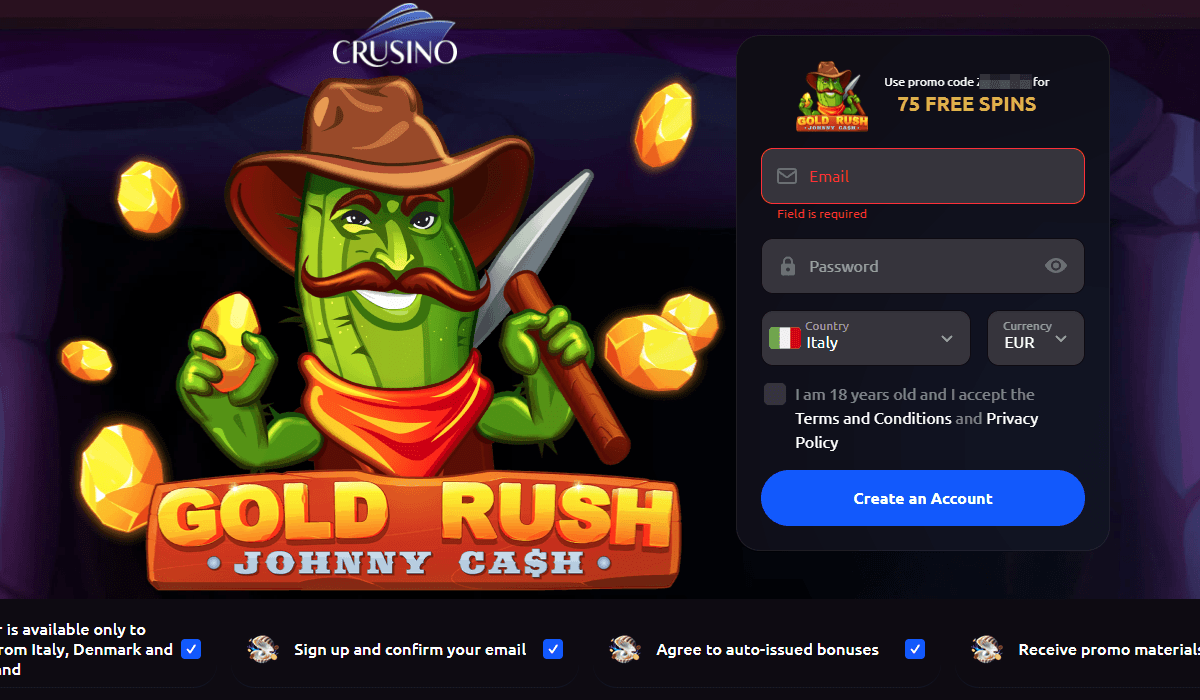Open the Currency dropdown showing EUR
This screenshot has height=700, width=1200.
click(x=1036, y=338)
